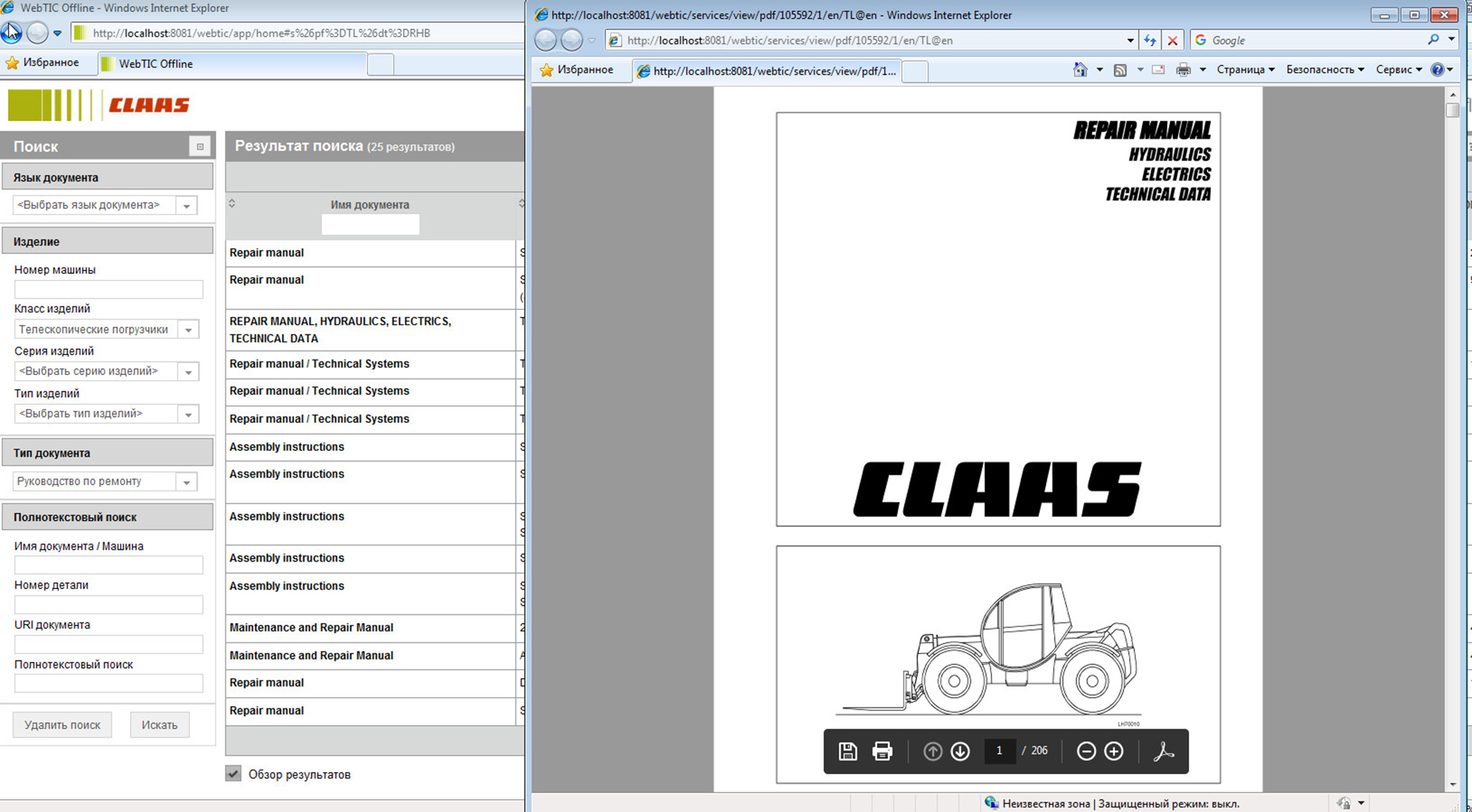Zoom out PDF with minus icon
1472x812 pixels.
1085,751
